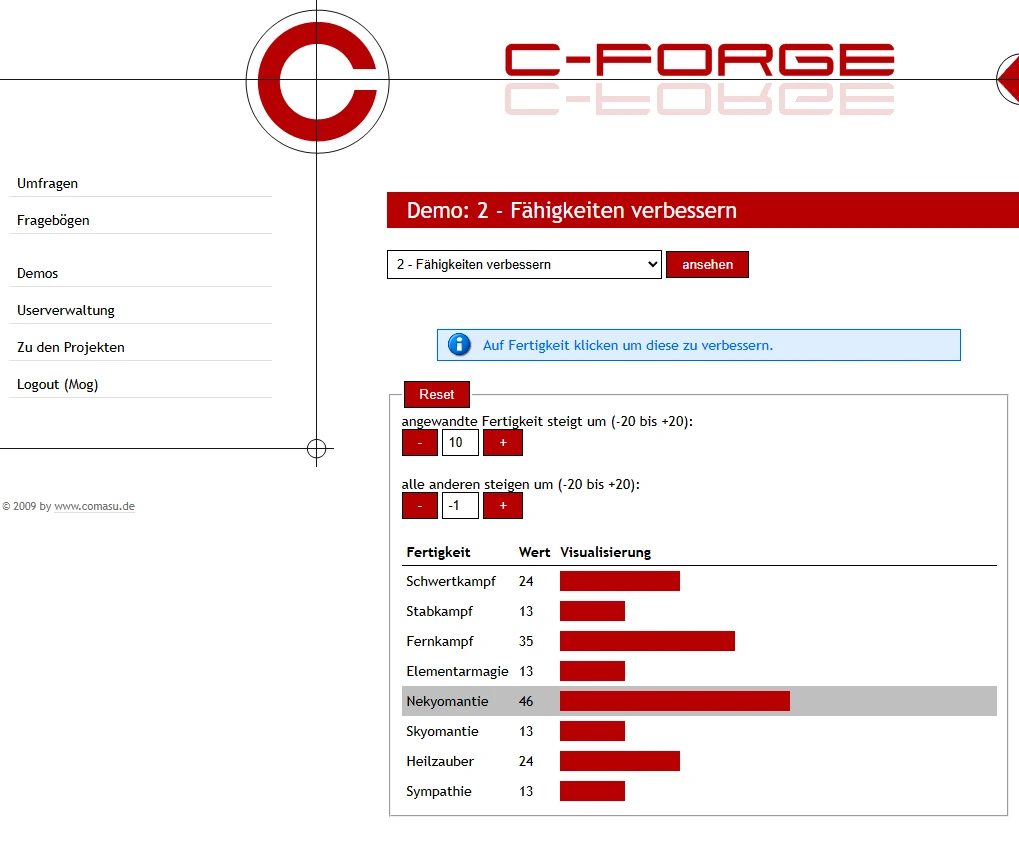
Task: Click Logout (Mog)
Action: click(x=58, y=385)
